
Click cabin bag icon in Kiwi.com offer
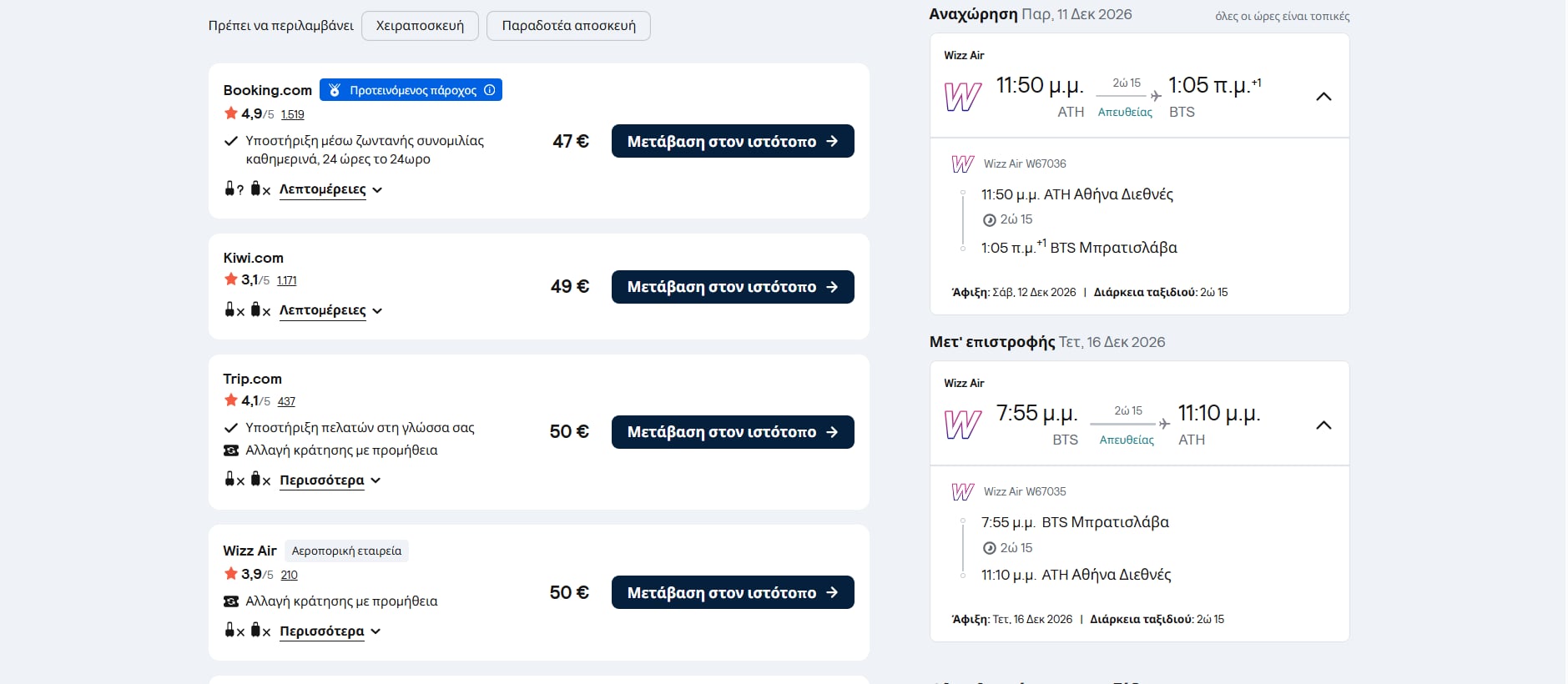point(230,309)
